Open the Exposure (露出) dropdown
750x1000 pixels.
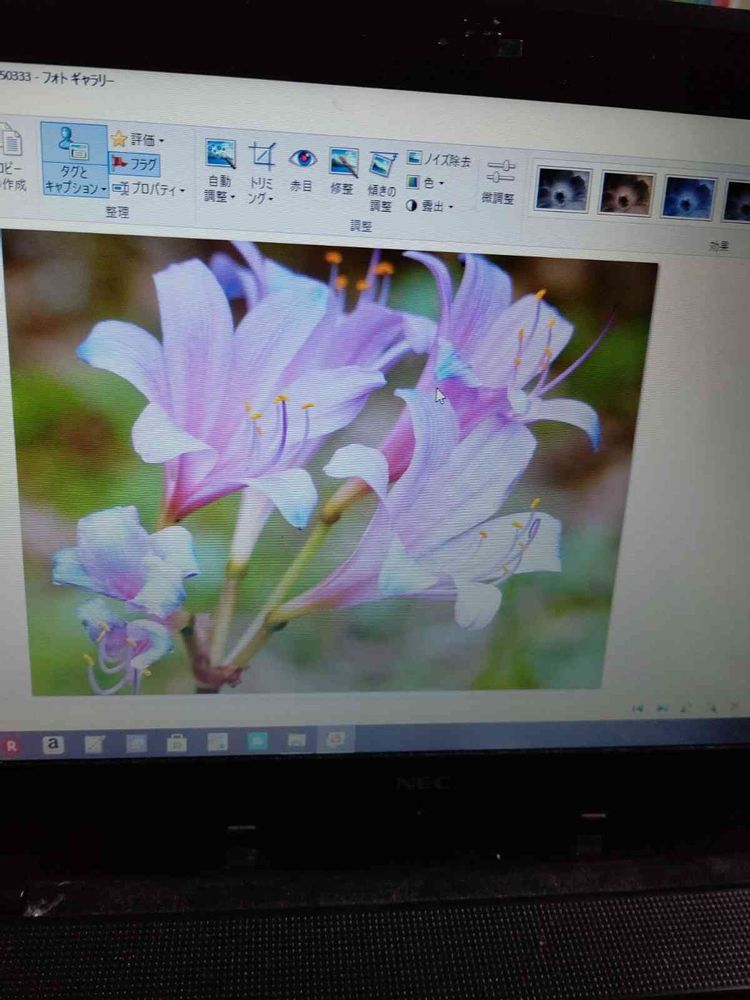point(430,206)
